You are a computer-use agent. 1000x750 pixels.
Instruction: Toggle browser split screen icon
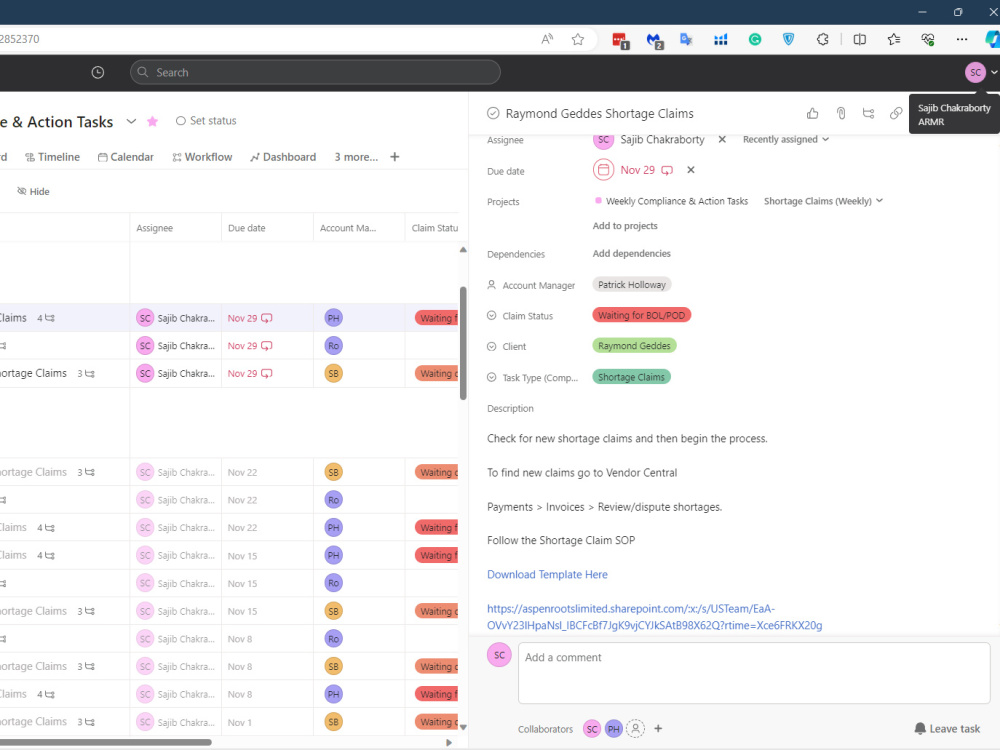pos(860,40)
